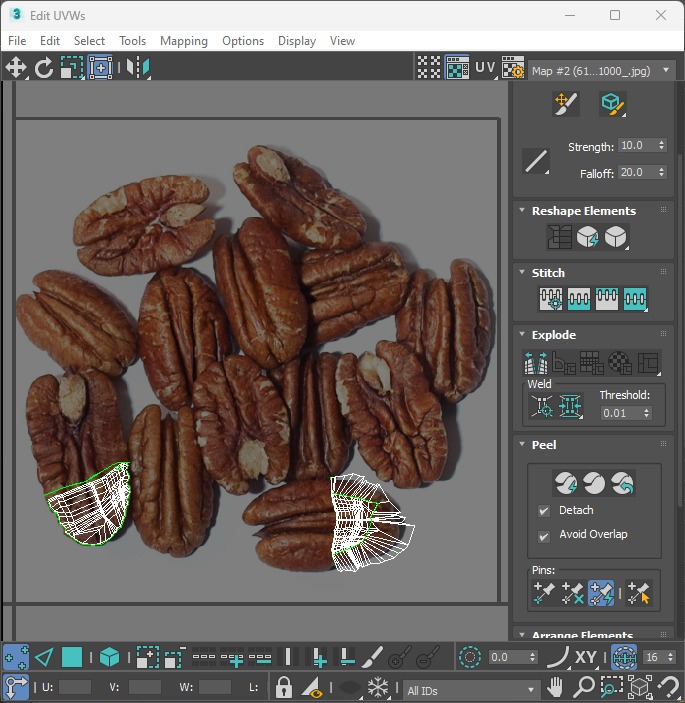The image size is (685, 703).
Task: Click the Pin Selected icon
Action: coord(543,593)
